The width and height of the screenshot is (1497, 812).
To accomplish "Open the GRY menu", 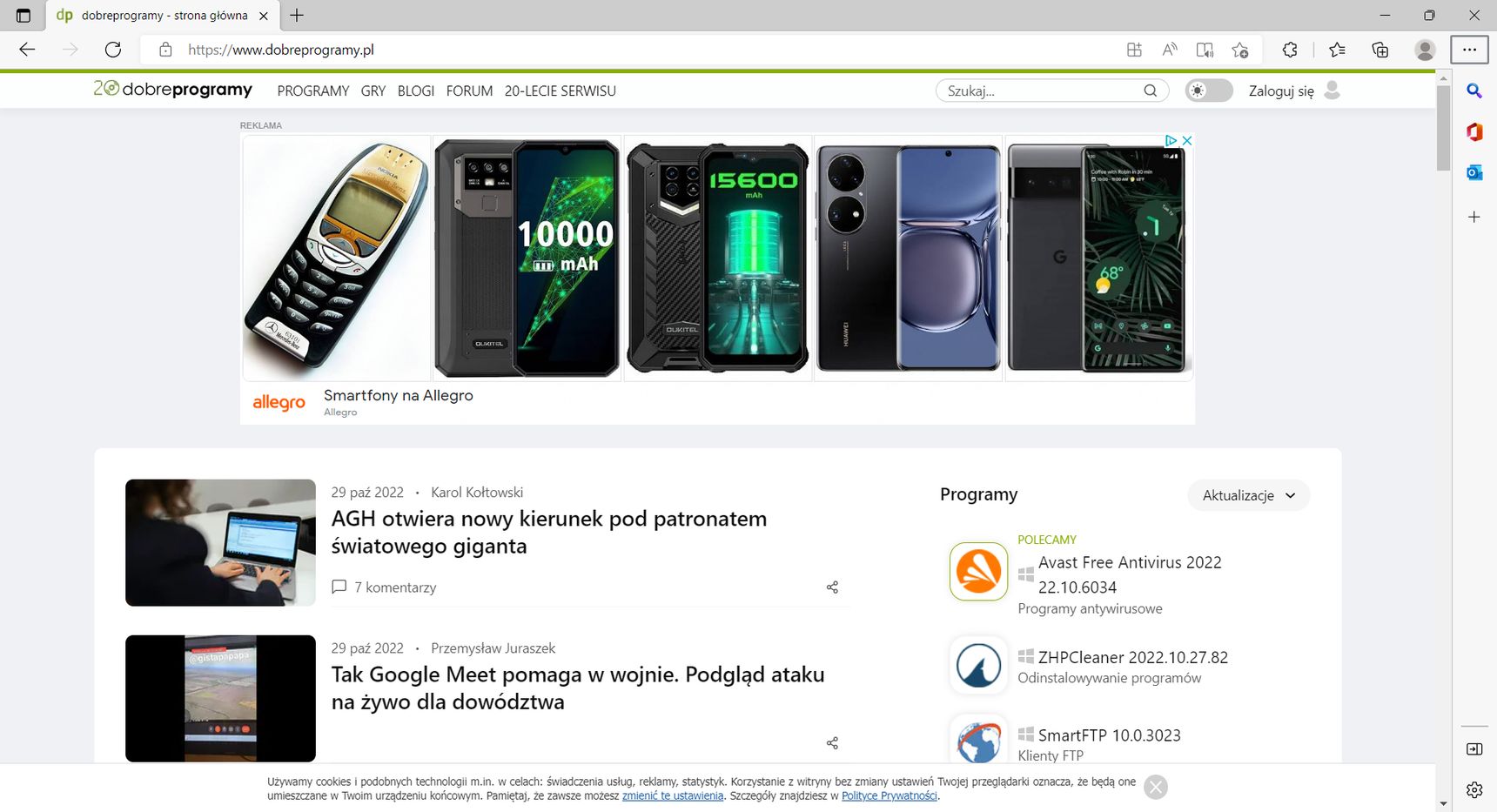I will (x=373, y=91).
